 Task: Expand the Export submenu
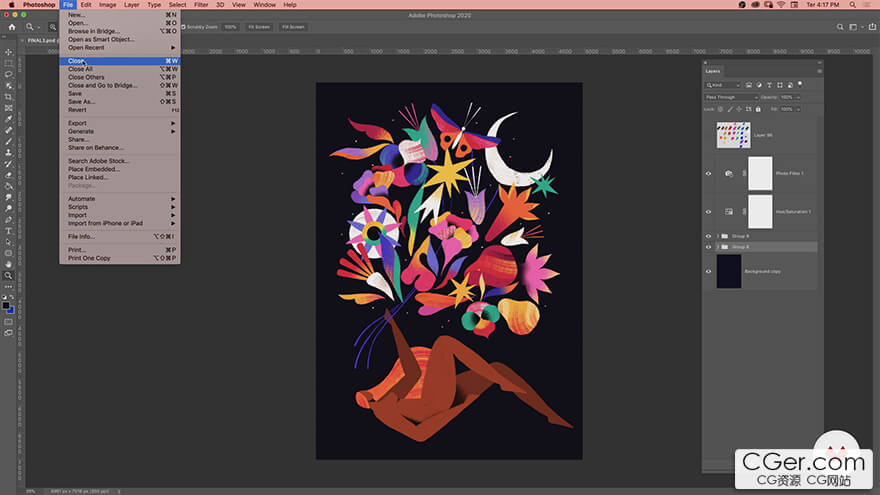pos(120,123)
